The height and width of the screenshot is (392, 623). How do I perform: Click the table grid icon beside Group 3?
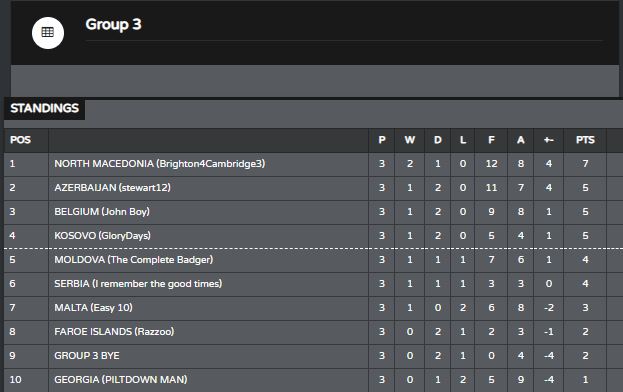[48, 33]
